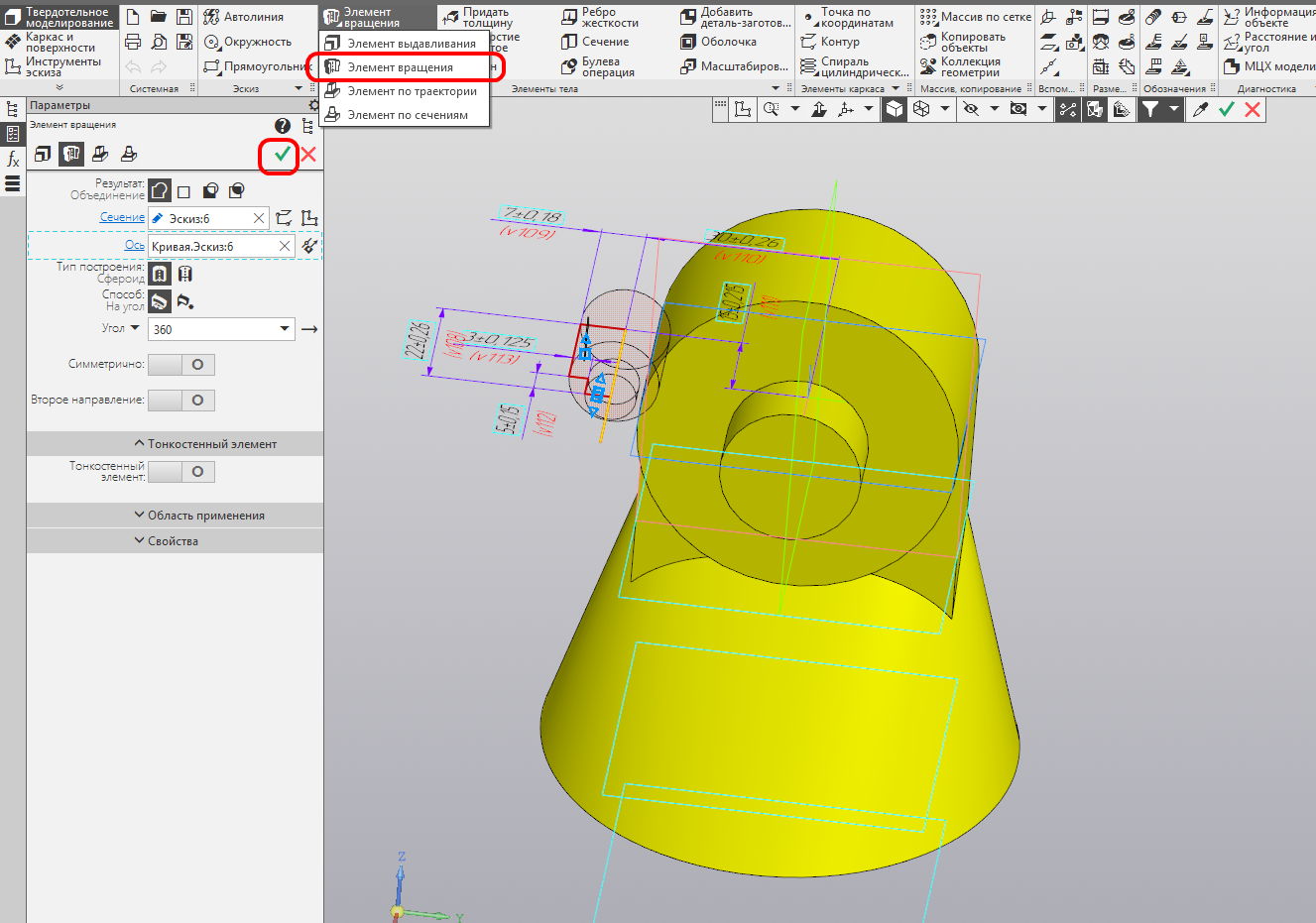This screenshot has height=923, width=1316.
Task: Open a file with the folder icon
Action: coord(159,17)
